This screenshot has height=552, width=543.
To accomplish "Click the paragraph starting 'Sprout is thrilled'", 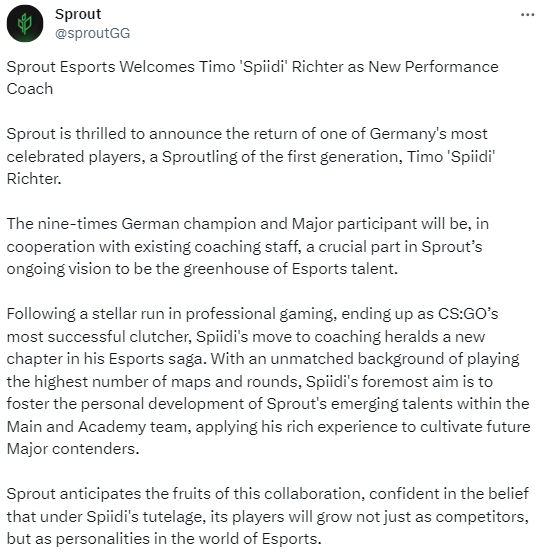I will point(251,156).
